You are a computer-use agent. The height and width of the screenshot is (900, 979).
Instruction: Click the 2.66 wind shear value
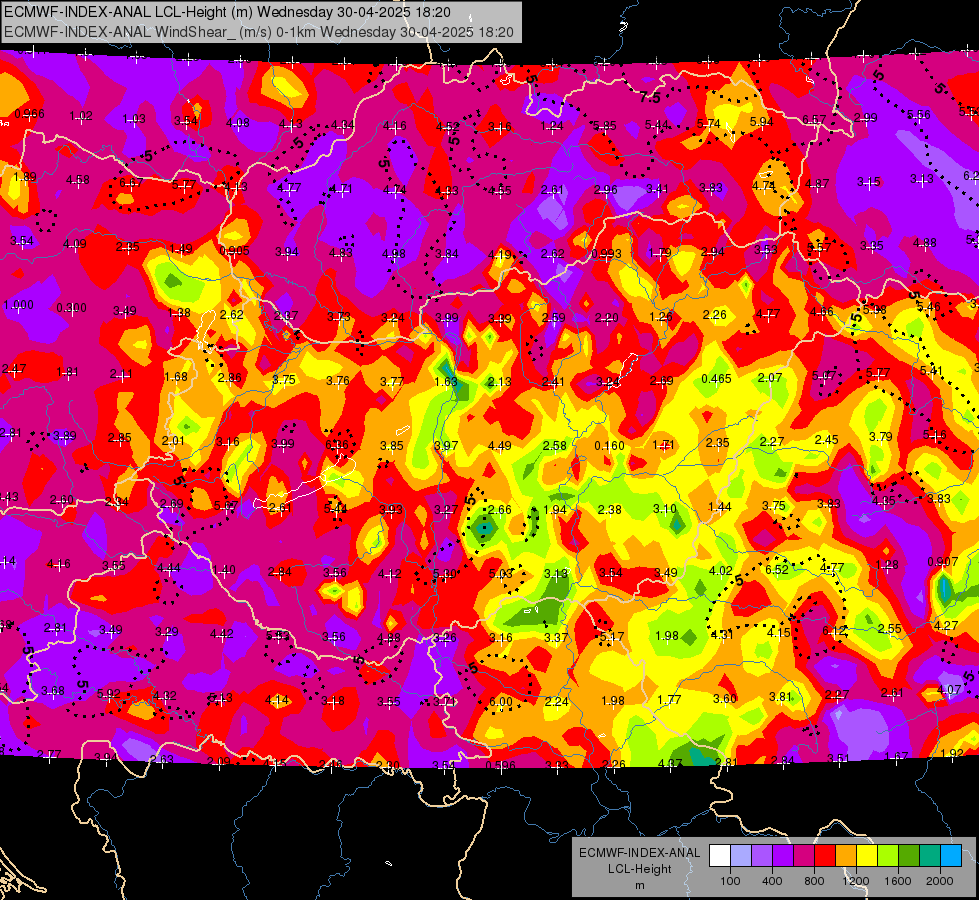[500, 509]
